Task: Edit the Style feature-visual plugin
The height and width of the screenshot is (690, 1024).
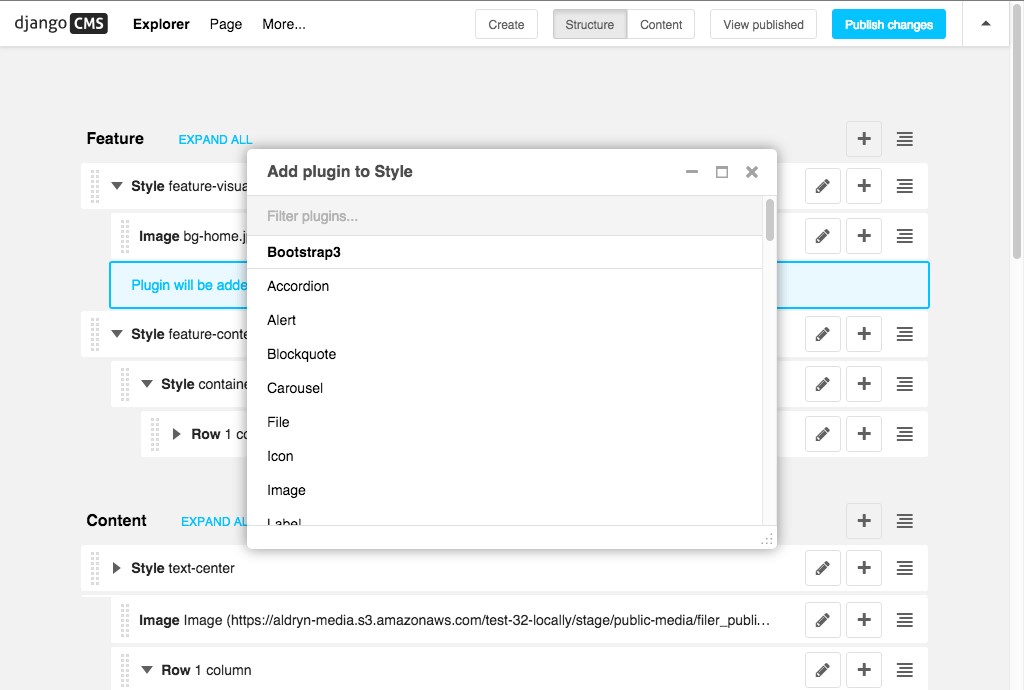Action: point(823,186)
